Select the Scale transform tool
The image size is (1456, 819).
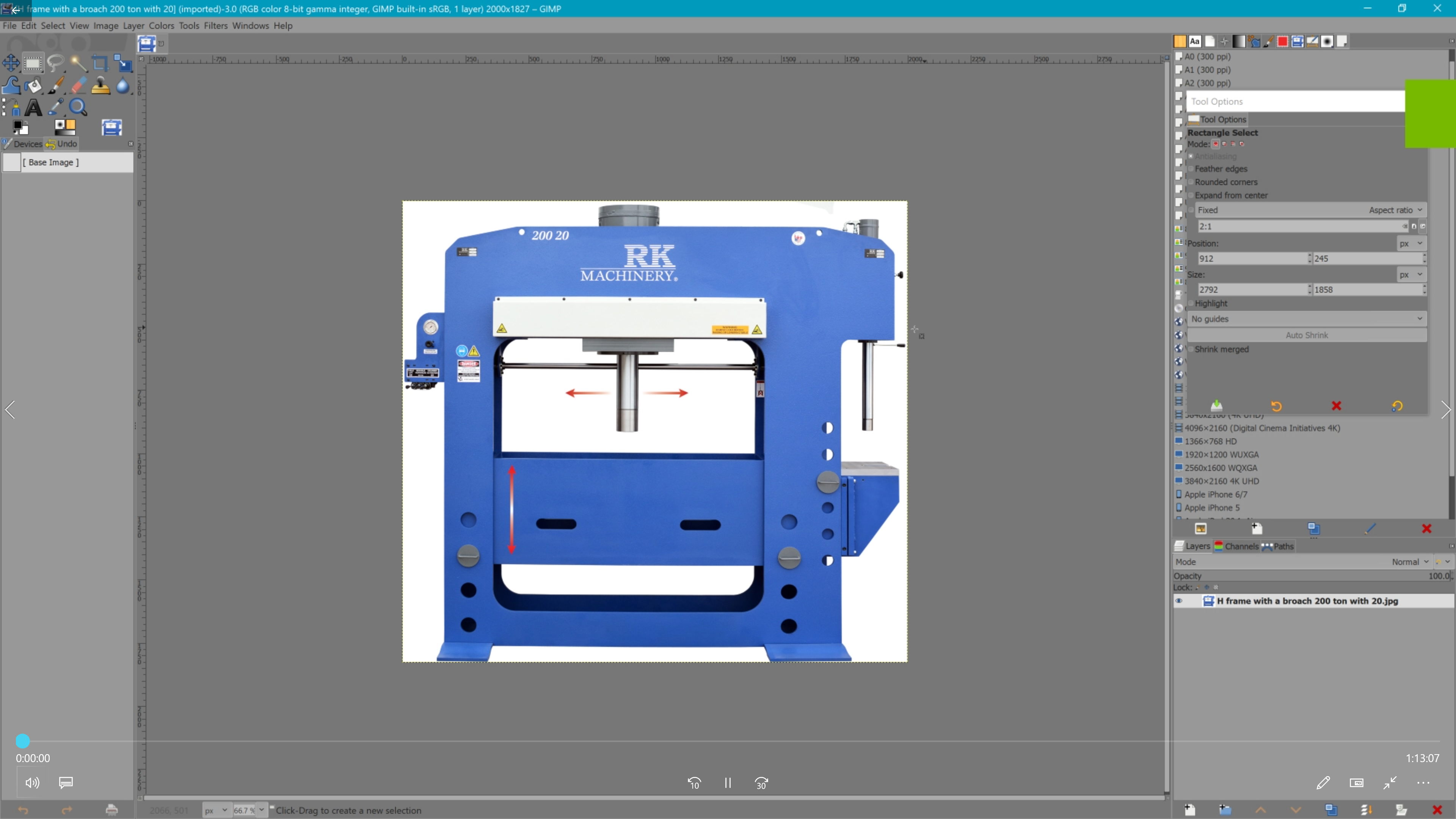pyautogui.click(x=122, y=63)
